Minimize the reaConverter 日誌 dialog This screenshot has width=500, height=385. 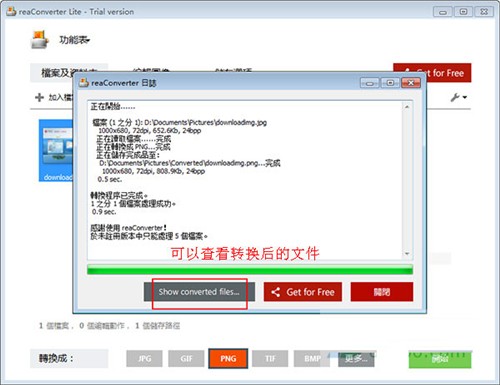click(x=370, y=83)
